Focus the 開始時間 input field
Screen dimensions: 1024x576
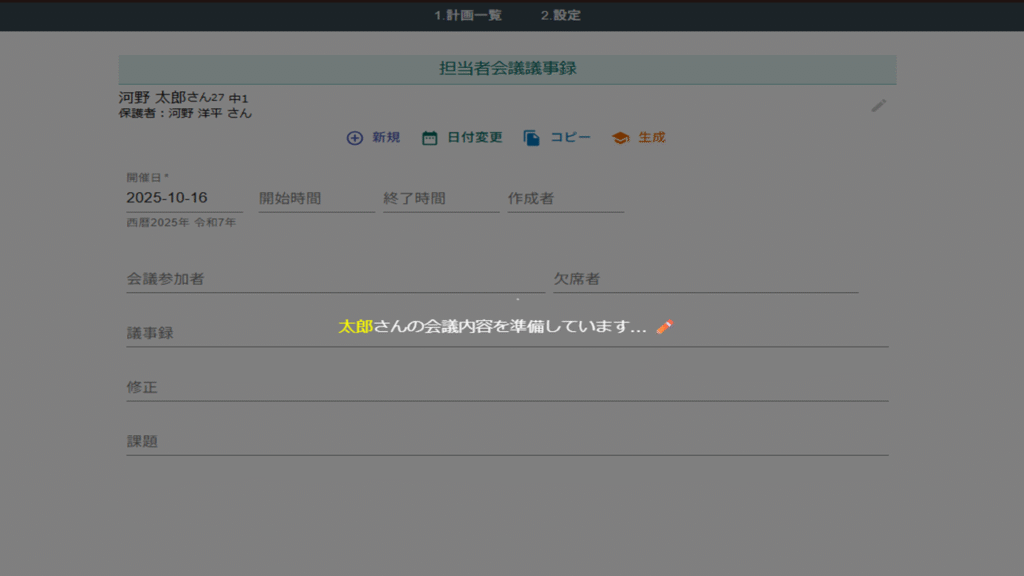pos(316,198)
